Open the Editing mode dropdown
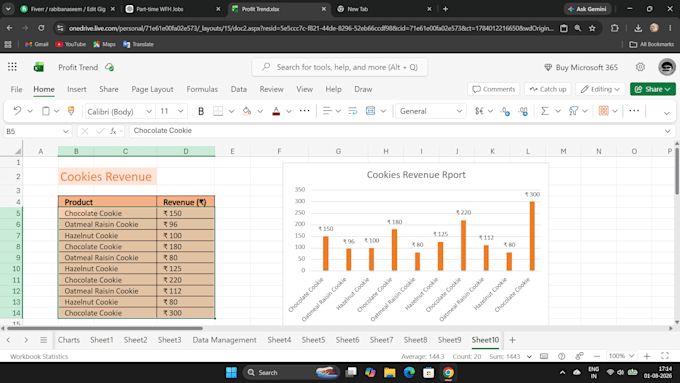This screenshot has height=383, width=680. (600, 89)
